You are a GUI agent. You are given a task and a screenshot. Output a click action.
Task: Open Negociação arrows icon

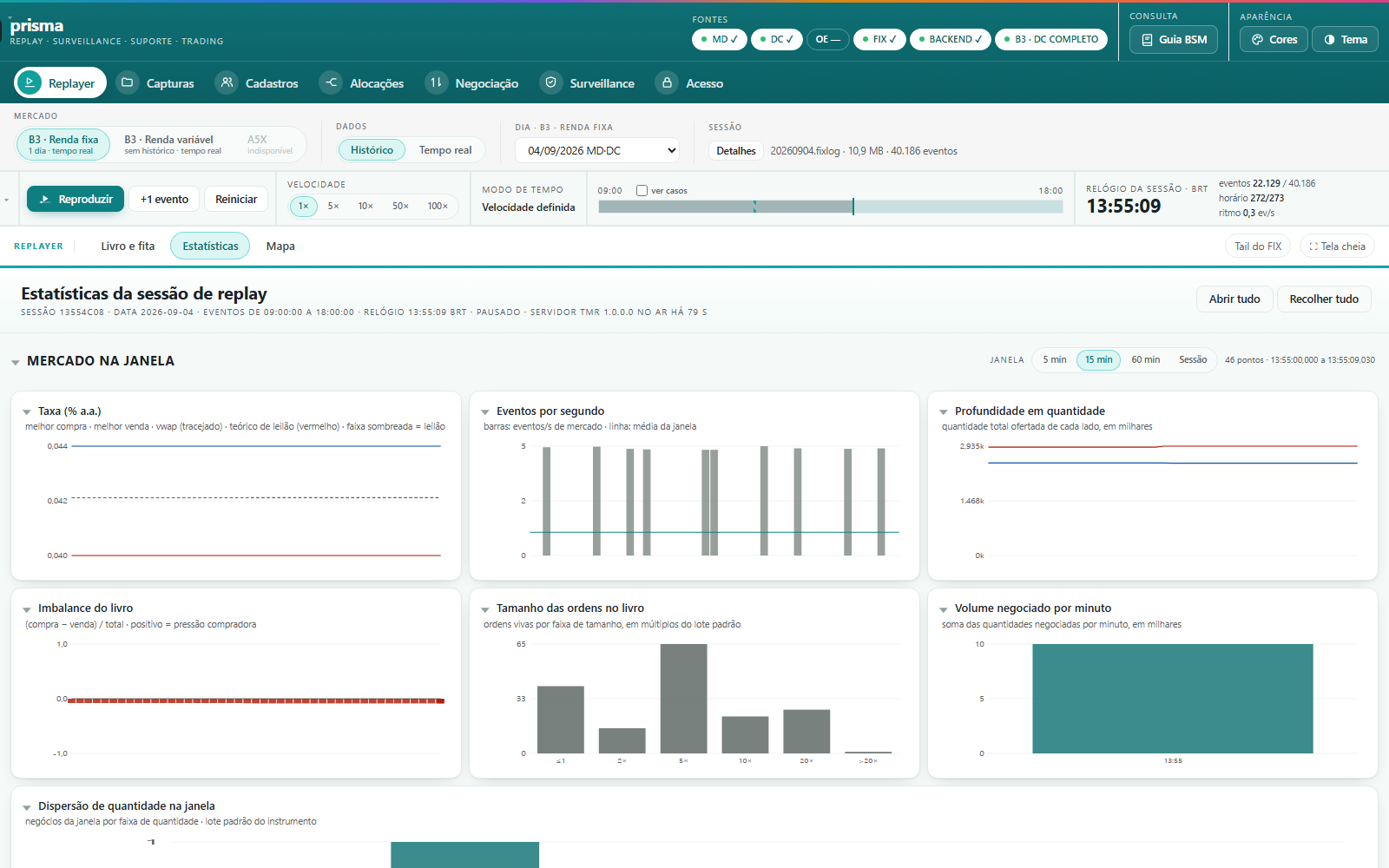tap(436, 82)
